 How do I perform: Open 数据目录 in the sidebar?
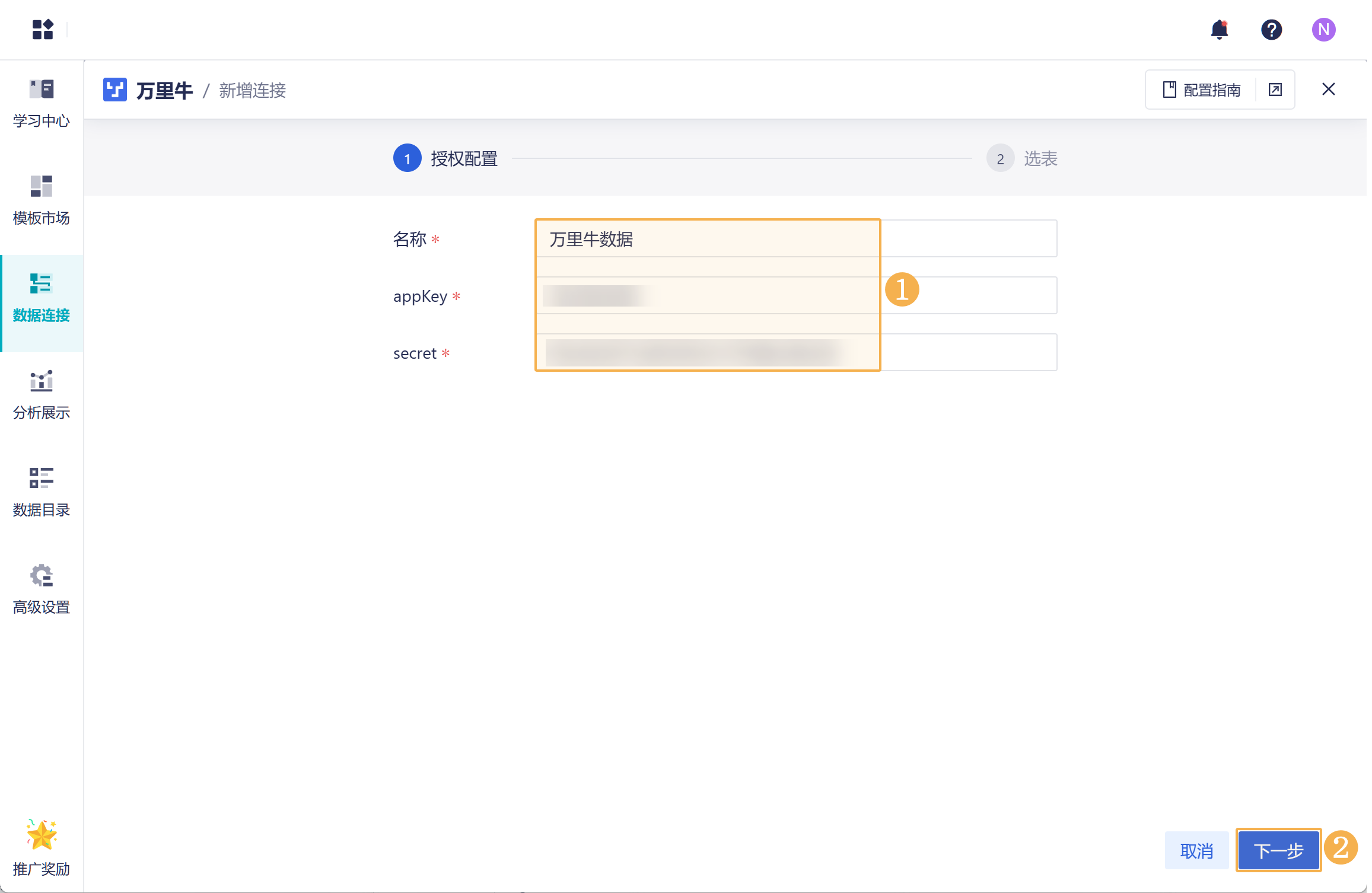pos(42,492)
